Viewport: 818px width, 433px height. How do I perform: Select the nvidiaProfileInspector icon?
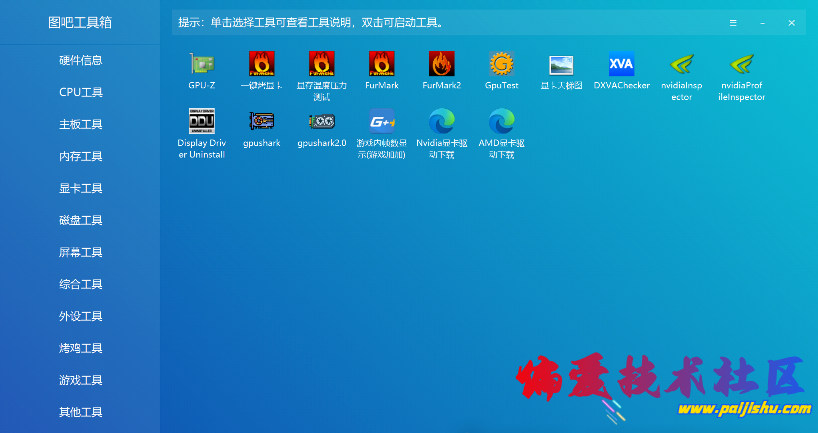pos(742,65)
